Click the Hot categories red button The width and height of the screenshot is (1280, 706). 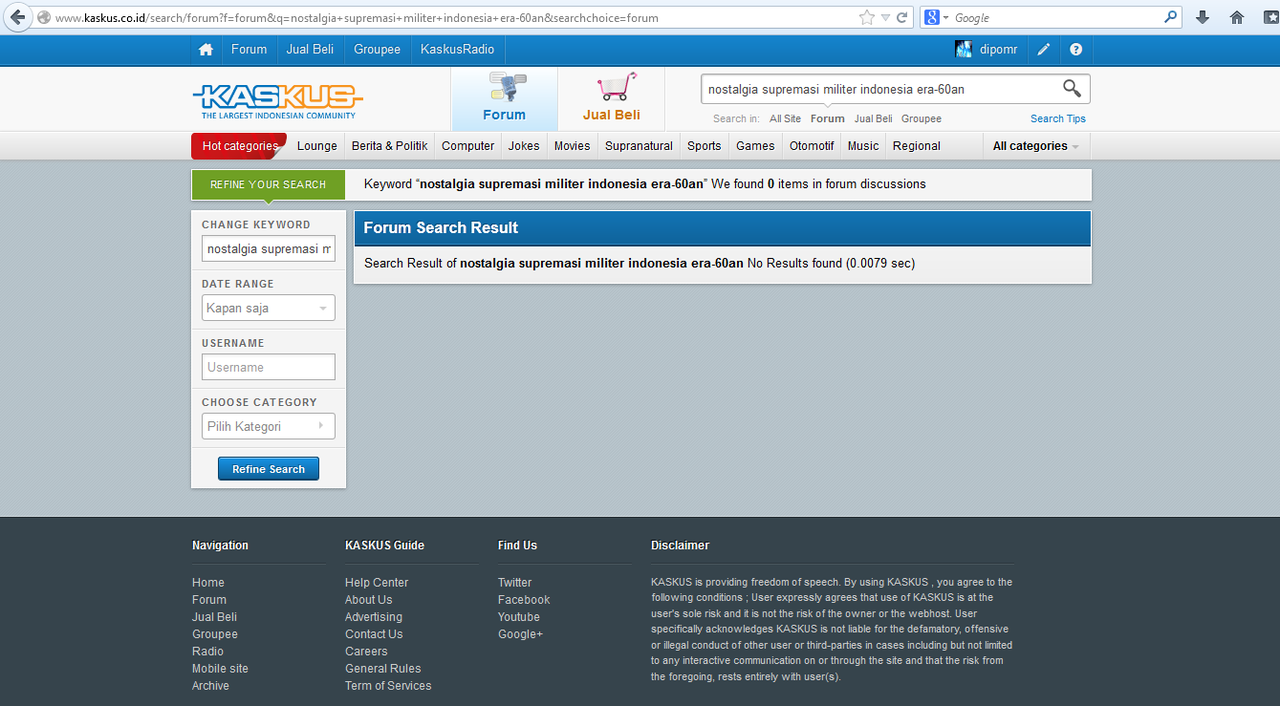[x=239, y=146]
